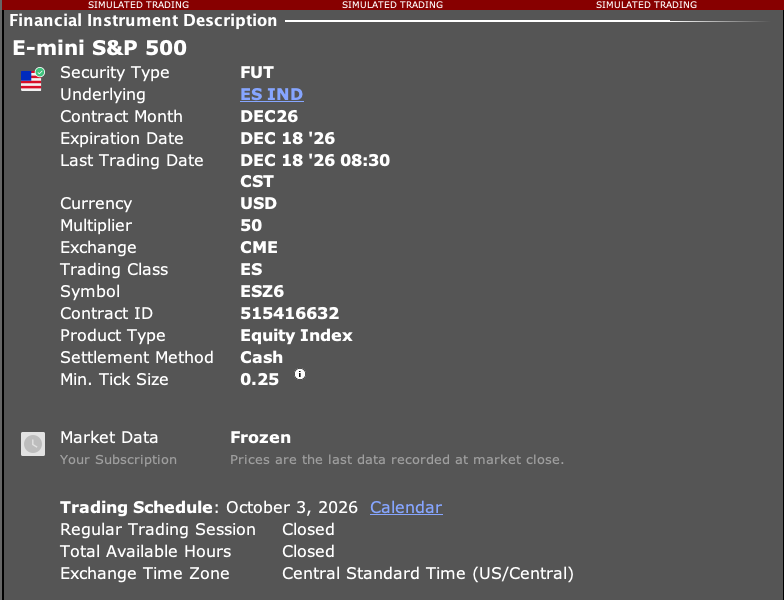Click the Exchange Time Zone label
Image resolution: width=784 pixels, height=600 pixels.
point(145,574)
